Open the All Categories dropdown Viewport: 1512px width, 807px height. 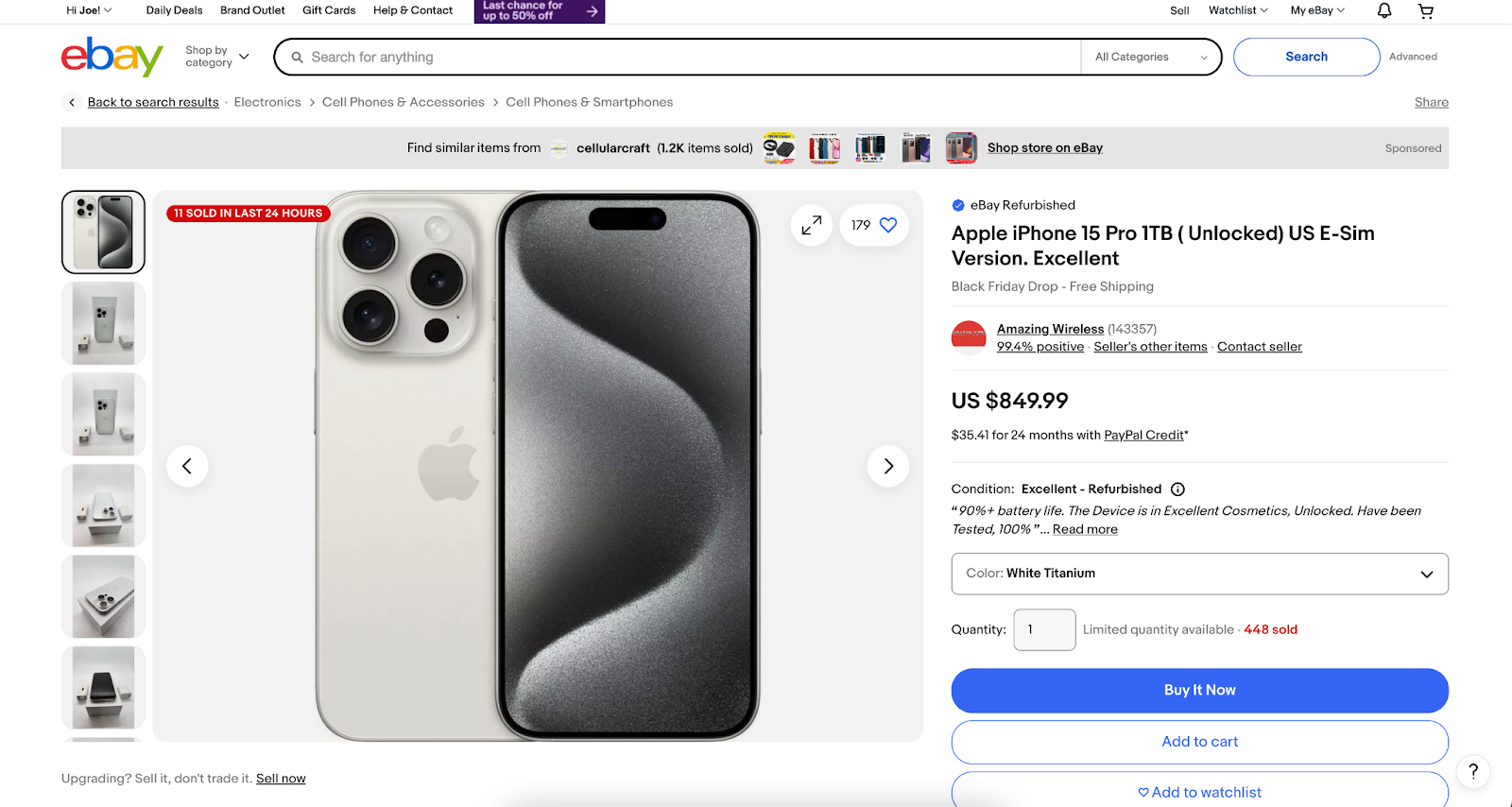pyautogui.click(x=1149, y=57)
